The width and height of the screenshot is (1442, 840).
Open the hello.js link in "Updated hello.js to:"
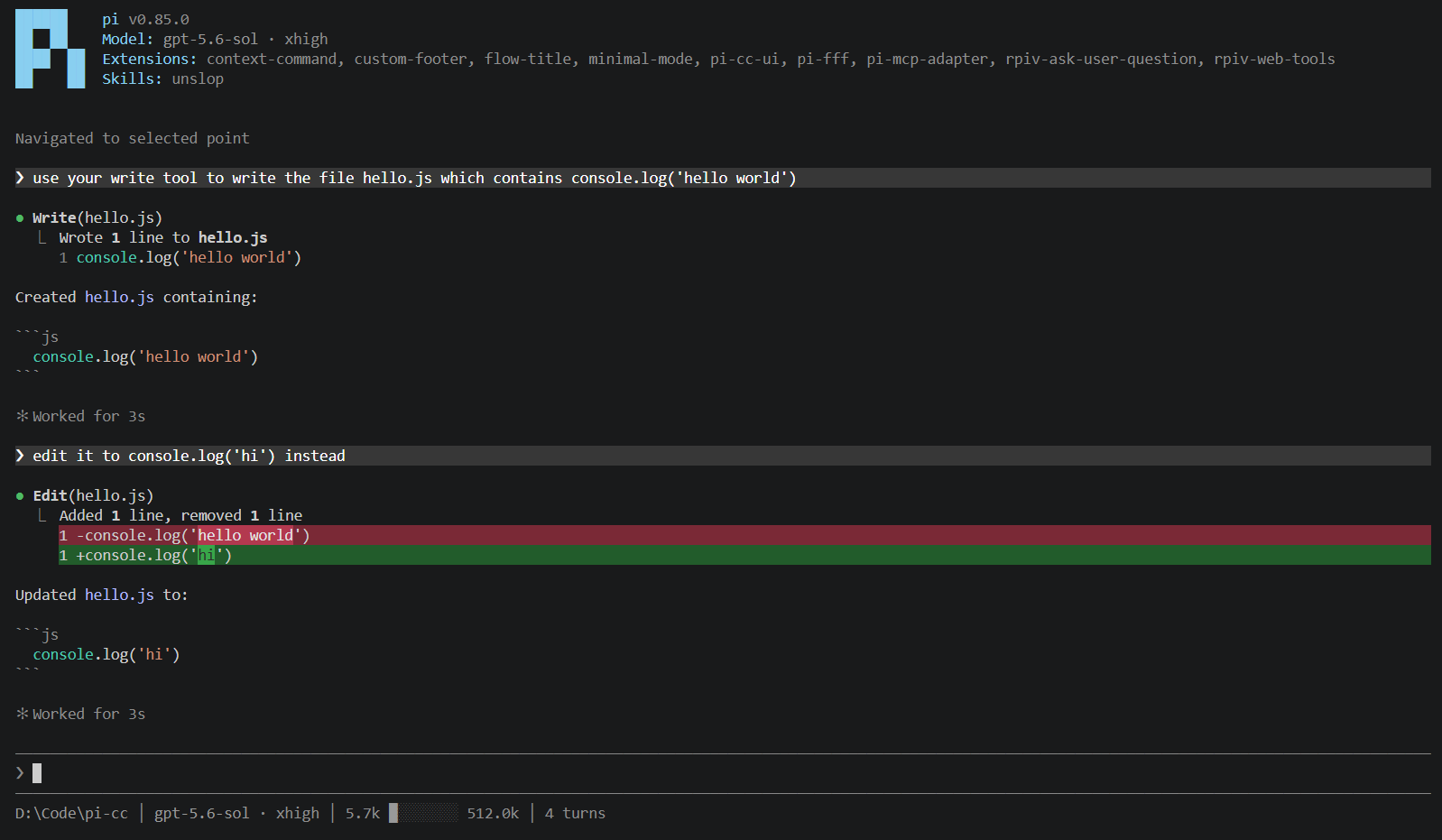(119, 595)
